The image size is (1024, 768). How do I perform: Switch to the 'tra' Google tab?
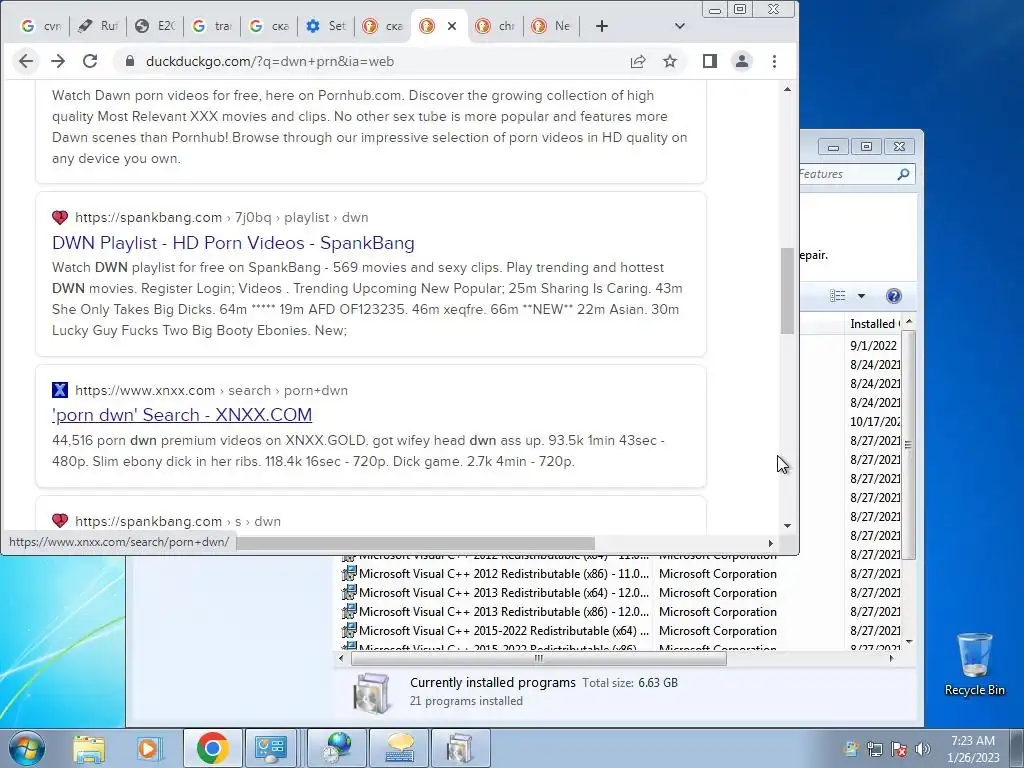212,26
